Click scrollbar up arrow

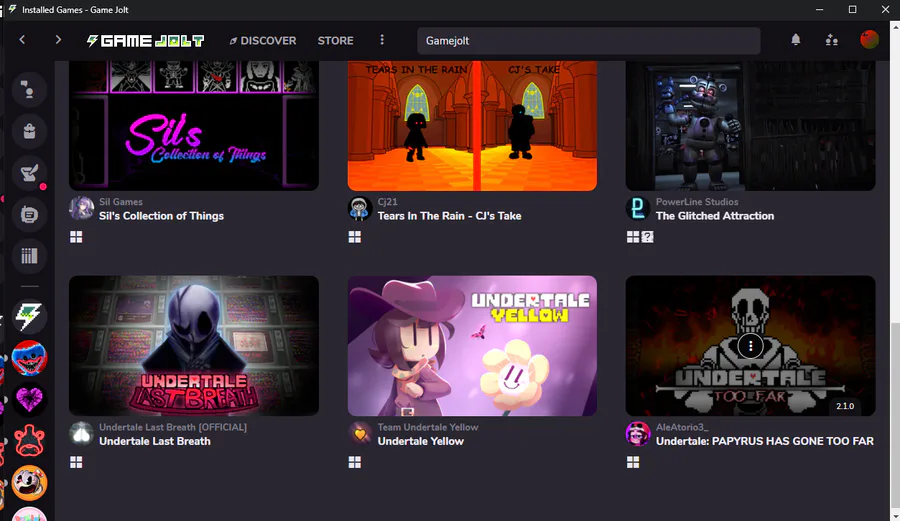(x=895, y=25)
